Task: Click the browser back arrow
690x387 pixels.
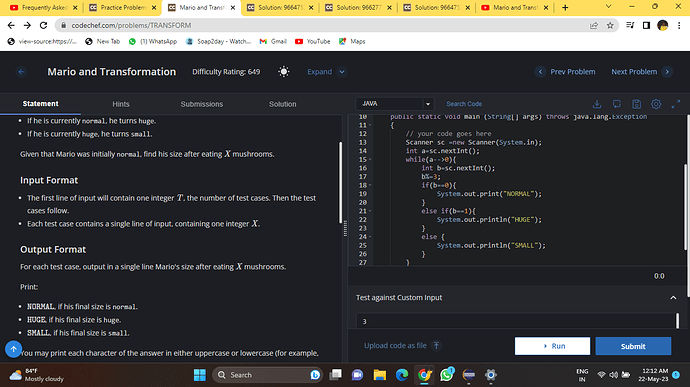Action: [11, 26]
